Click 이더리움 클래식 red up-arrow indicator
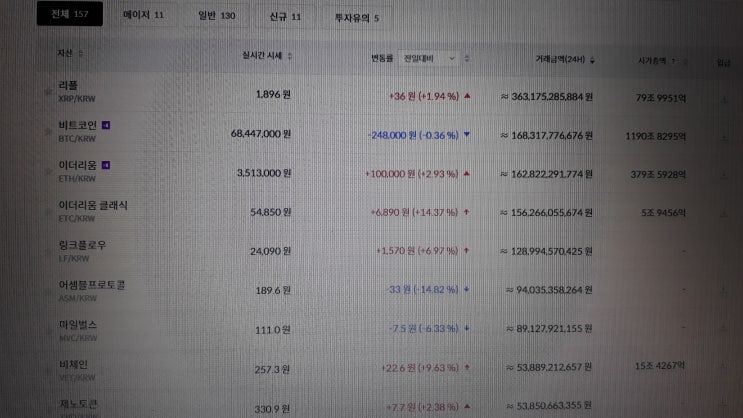Viewport: 743px width, 418px height. click(x=466, y=212)
